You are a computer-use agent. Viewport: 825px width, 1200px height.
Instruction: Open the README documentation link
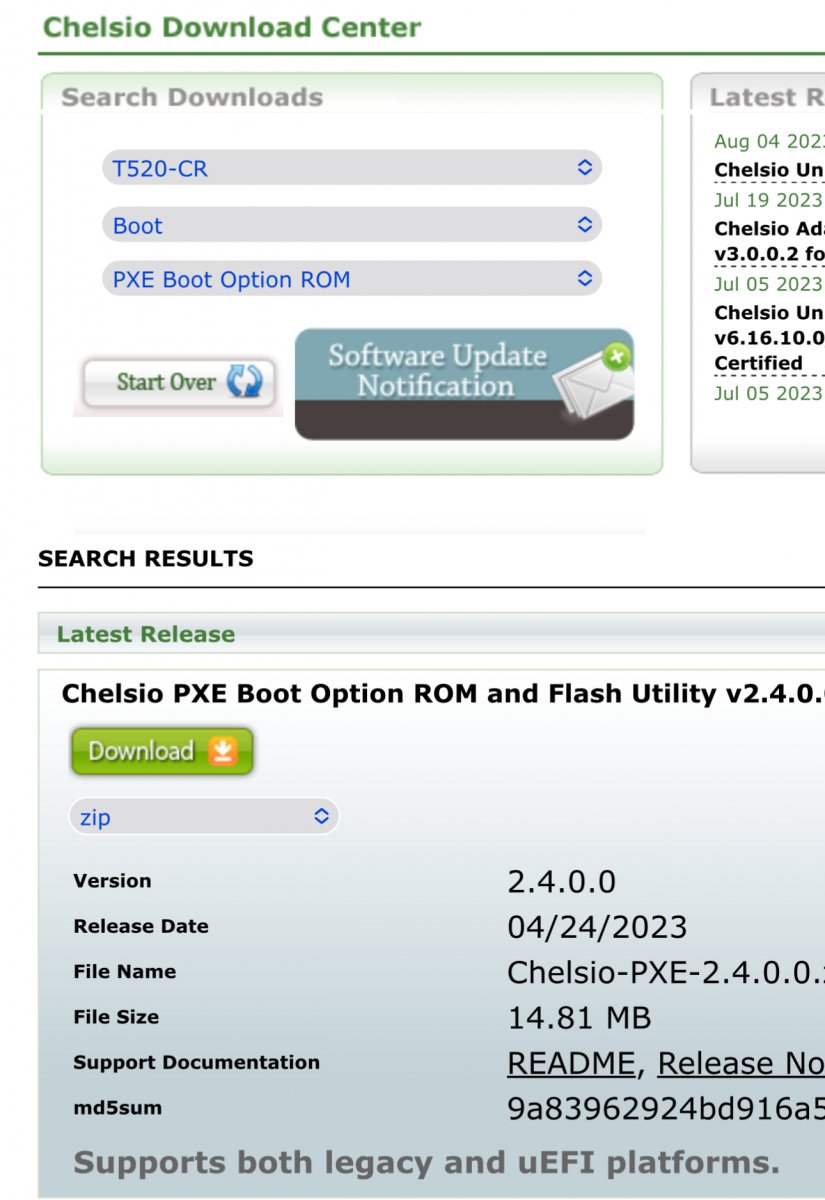(571, 1063)
